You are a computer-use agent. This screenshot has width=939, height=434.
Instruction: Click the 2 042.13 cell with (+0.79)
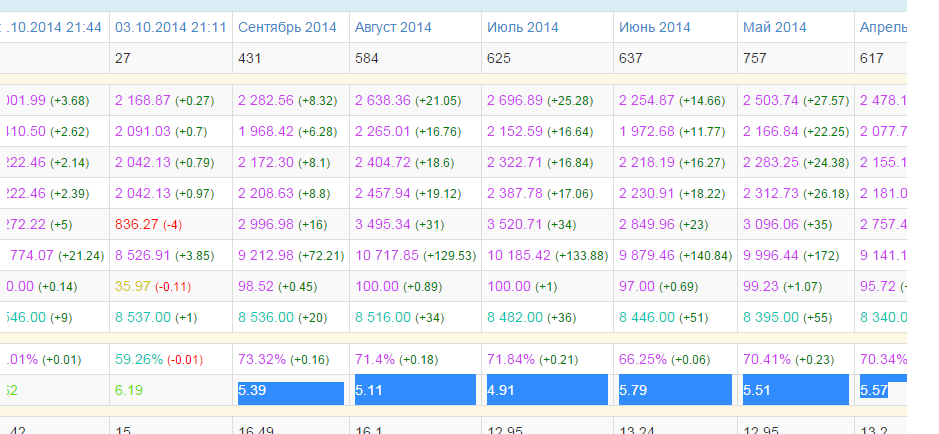(x=165, y=163)
